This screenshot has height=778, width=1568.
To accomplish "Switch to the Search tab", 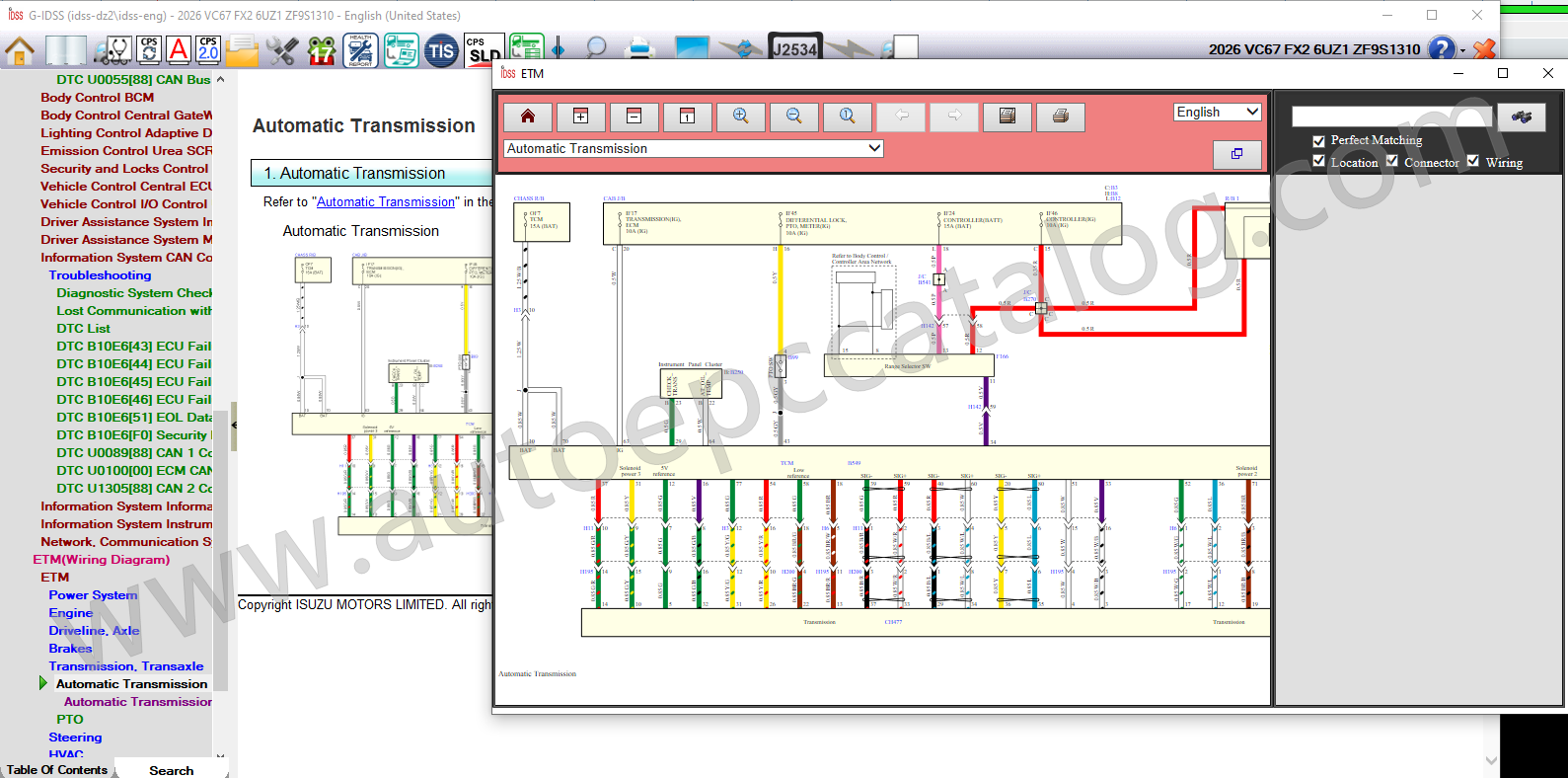I will point(172,770).
